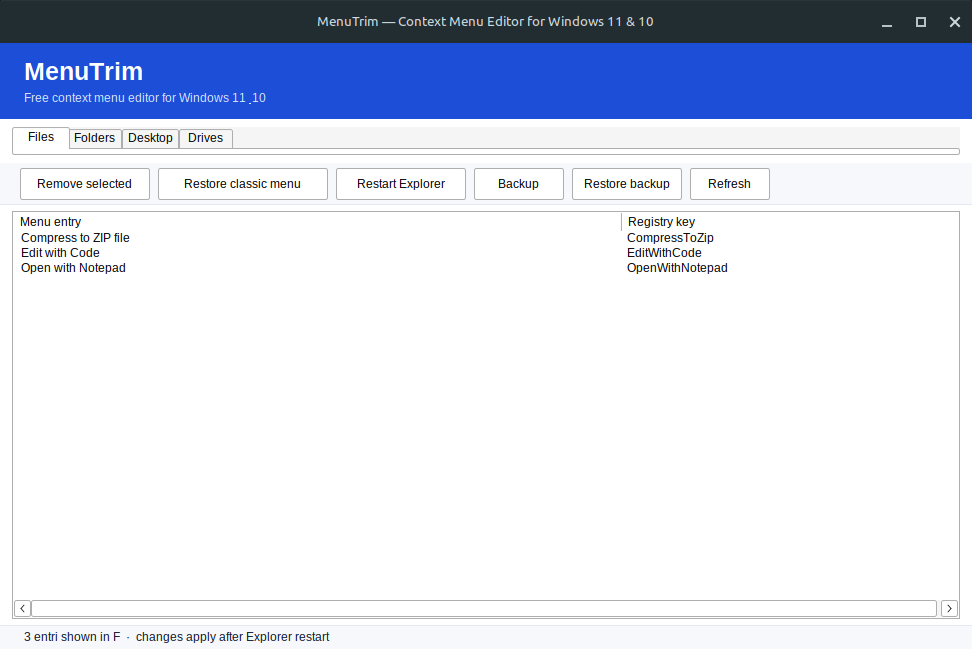Image resolution: width=972 pixels, height=649 pixels.
Task: Click the horizontal scrollbar right arrow
Action: (949, 609)
